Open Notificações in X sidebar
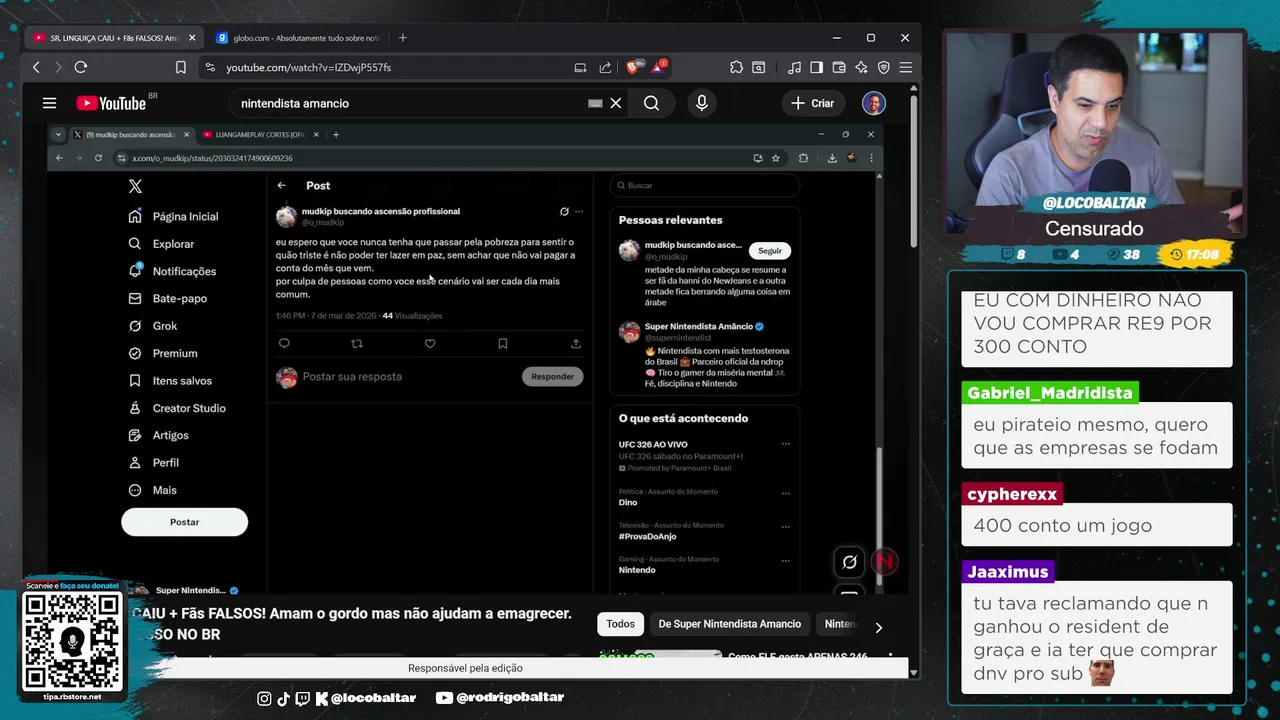Screen dimensions: 1280x720 click(173, 271)
